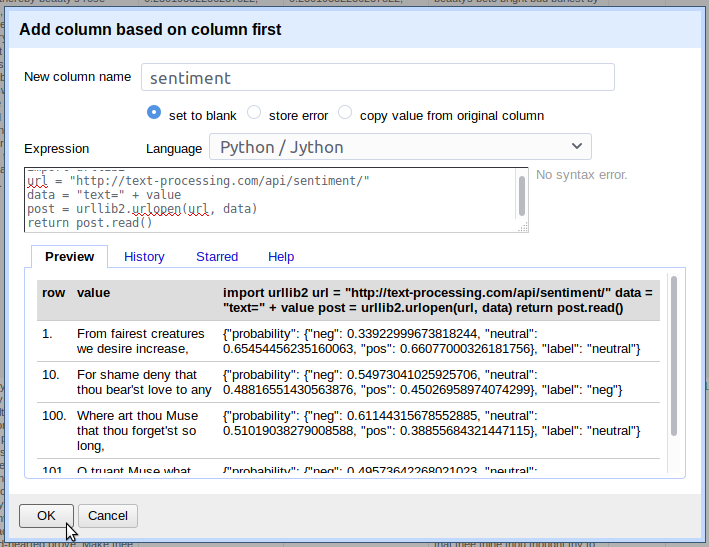The image size is (709, 547).
Task: Open the Python / Jython language dropdown
Action: tap(400, 147)
